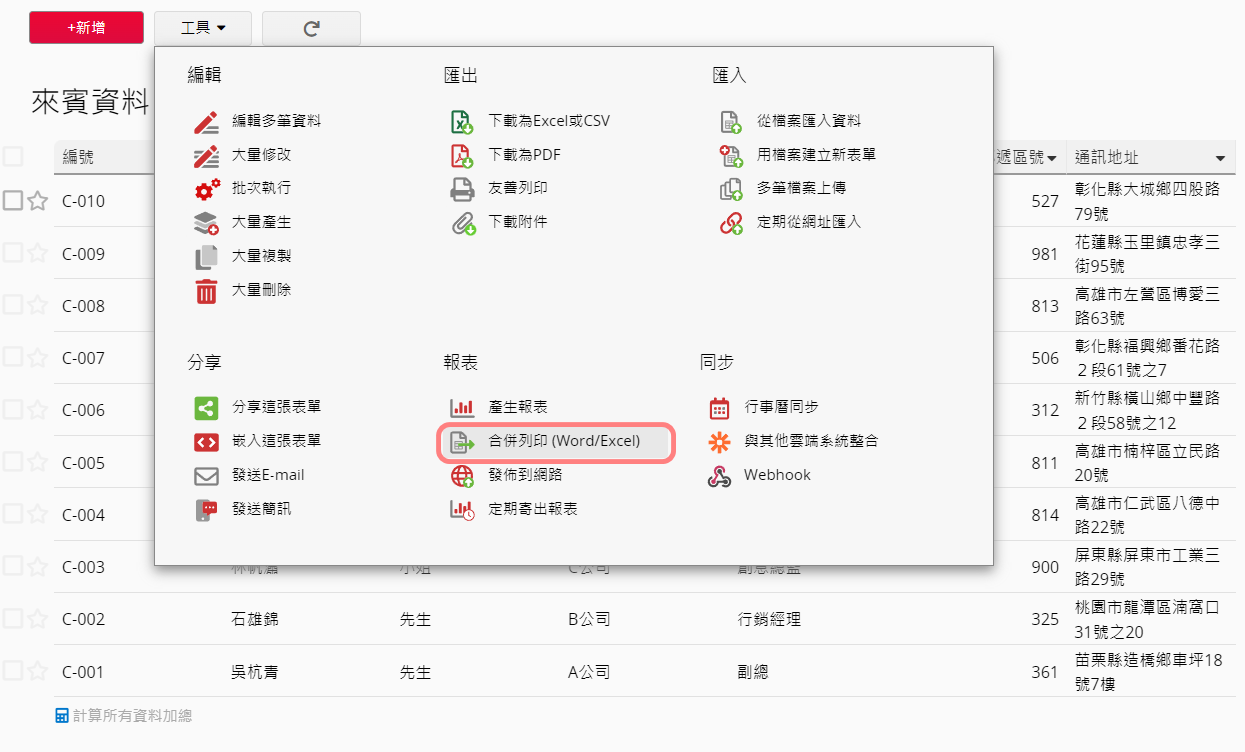Screen dimensions: 1245x752
Task: Click the batch execute gears icon
Action: point(206,189)
